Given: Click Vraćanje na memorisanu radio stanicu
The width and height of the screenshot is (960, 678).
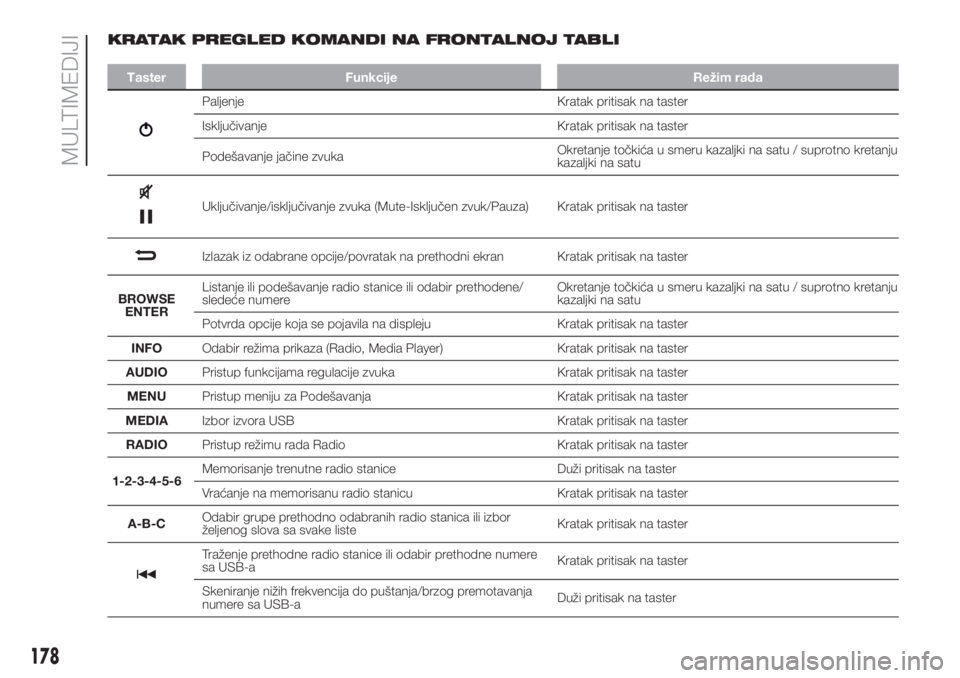Looking at the screenshot, I should [307, 493].
